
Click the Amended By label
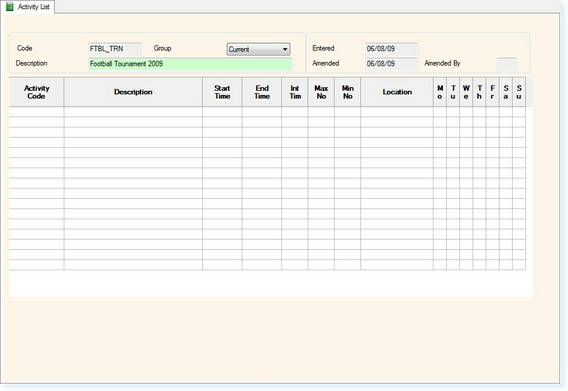tap(442, 63)
